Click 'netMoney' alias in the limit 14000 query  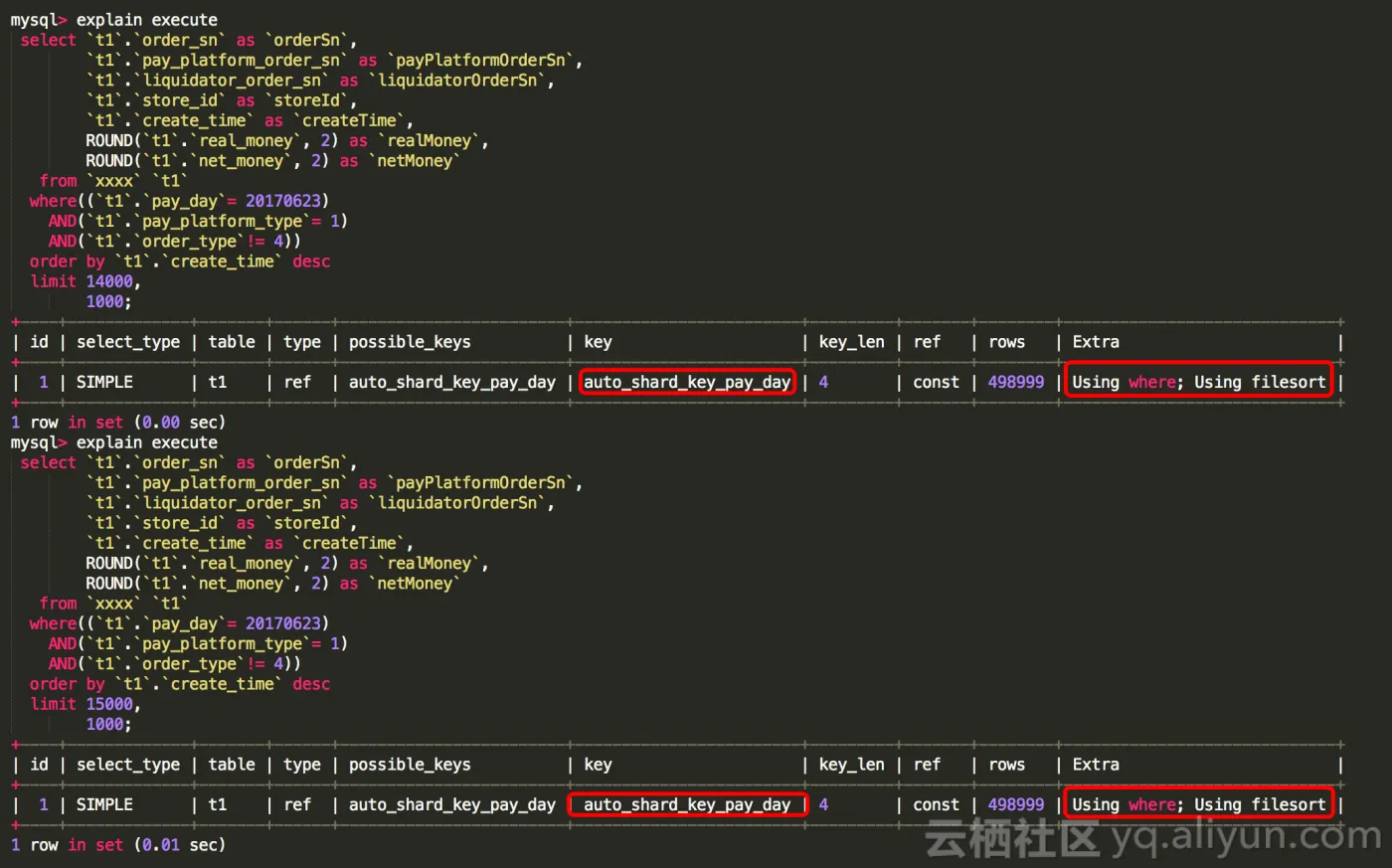pyautogui.click(x=415, y=161)
